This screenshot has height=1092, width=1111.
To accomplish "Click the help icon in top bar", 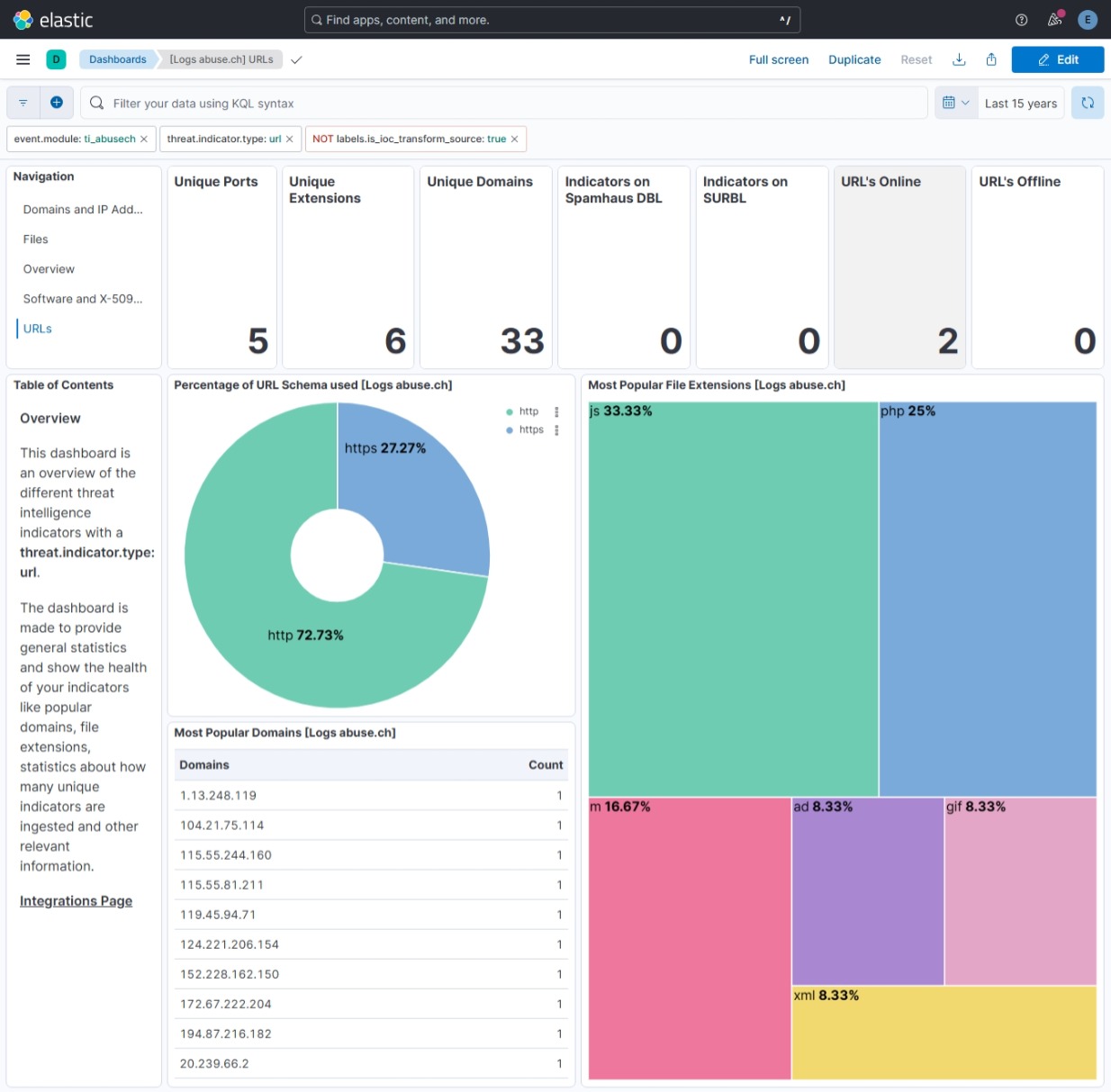I will [1021, 20].
